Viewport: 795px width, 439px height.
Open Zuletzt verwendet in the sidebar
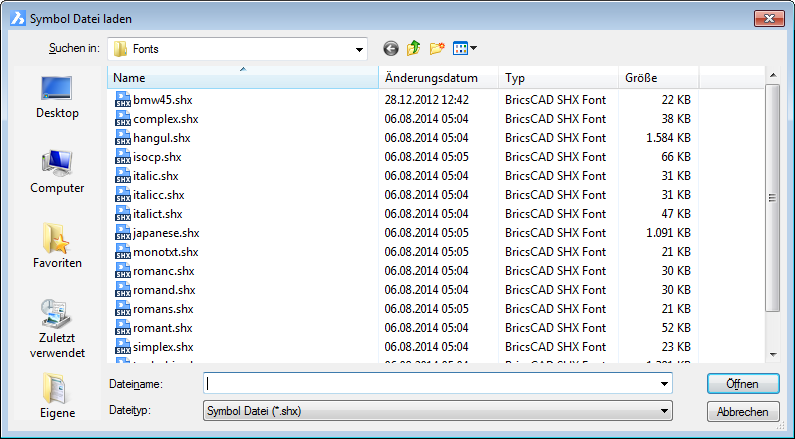57,328
